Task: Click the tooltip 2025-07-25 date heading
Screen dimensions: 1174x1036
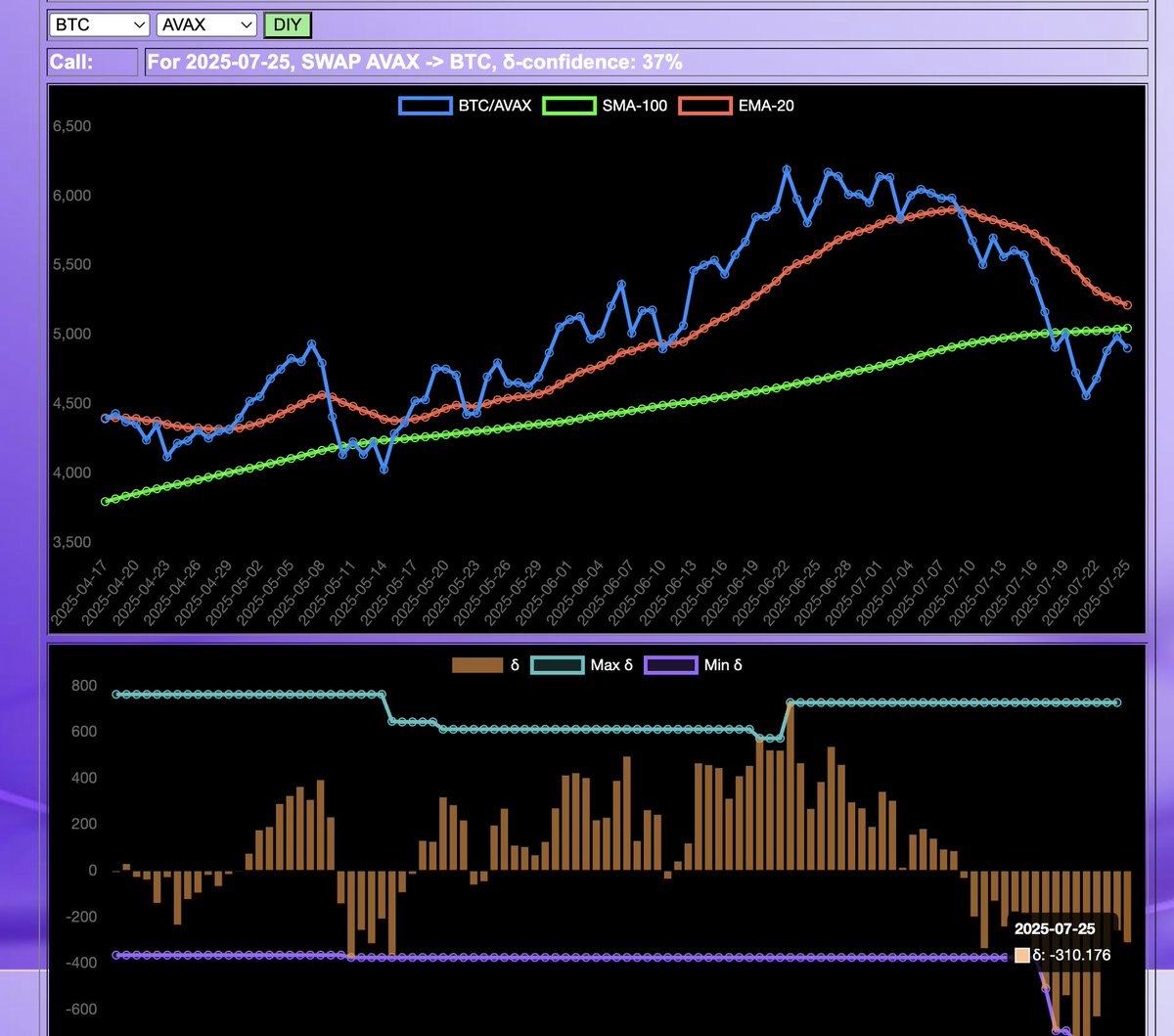Action: click(1055, 928)
